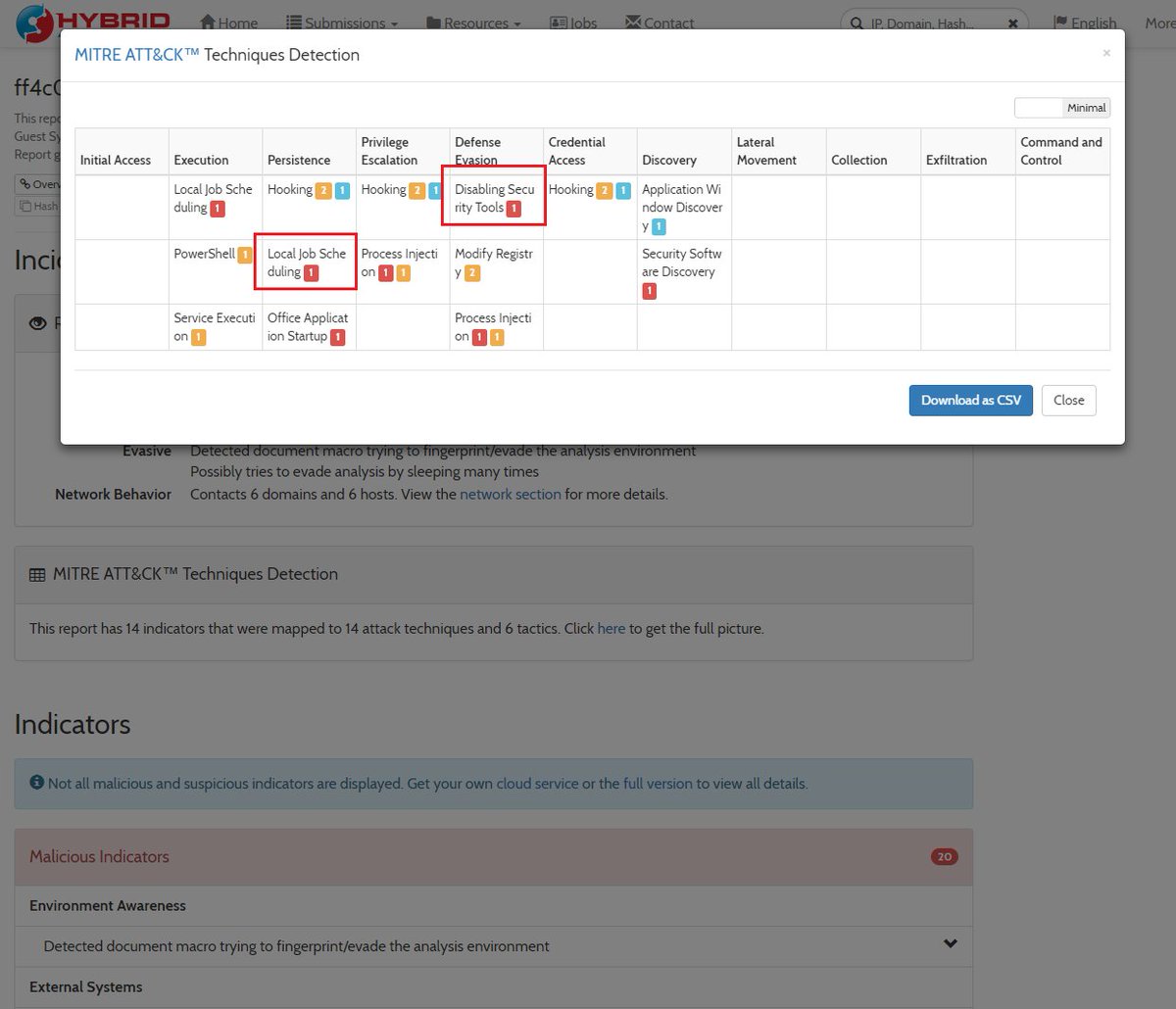Click red badge on Security Software Discovery
The height and width of the screenshot is (1009, 1176).
649,291
